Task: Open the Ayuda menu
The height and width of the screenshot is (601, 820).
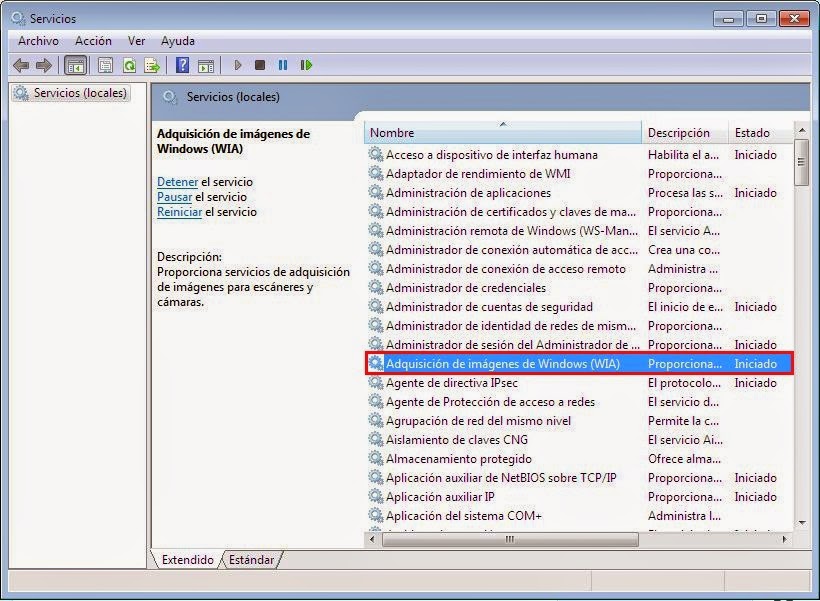Action: pos(178,41)
